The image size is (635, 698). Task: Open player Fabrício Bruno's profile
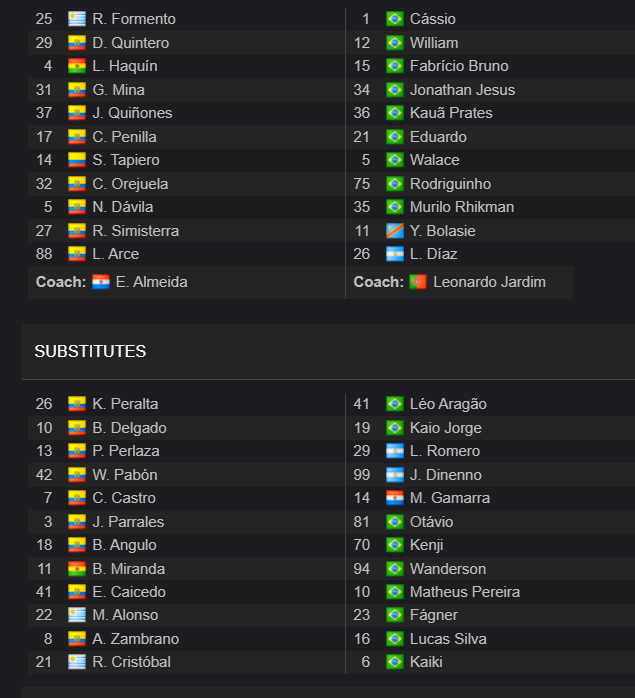[459, 66]
